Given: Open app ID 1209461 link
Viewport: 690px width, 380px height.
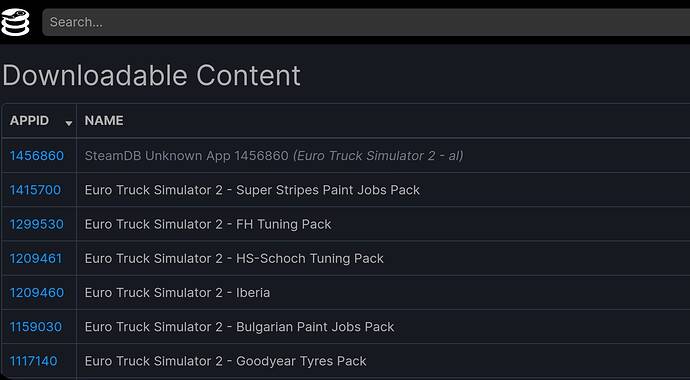Looking at the screenshot, I should tap(36, 258).
